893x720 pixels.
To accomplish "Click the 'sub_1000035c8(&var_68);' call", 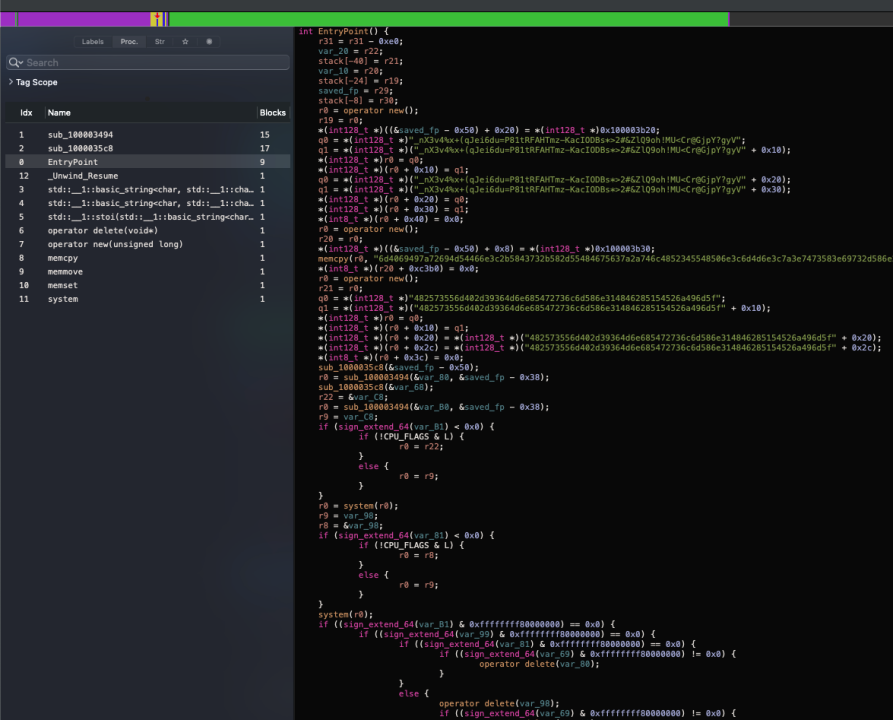I will pos(375,387).
